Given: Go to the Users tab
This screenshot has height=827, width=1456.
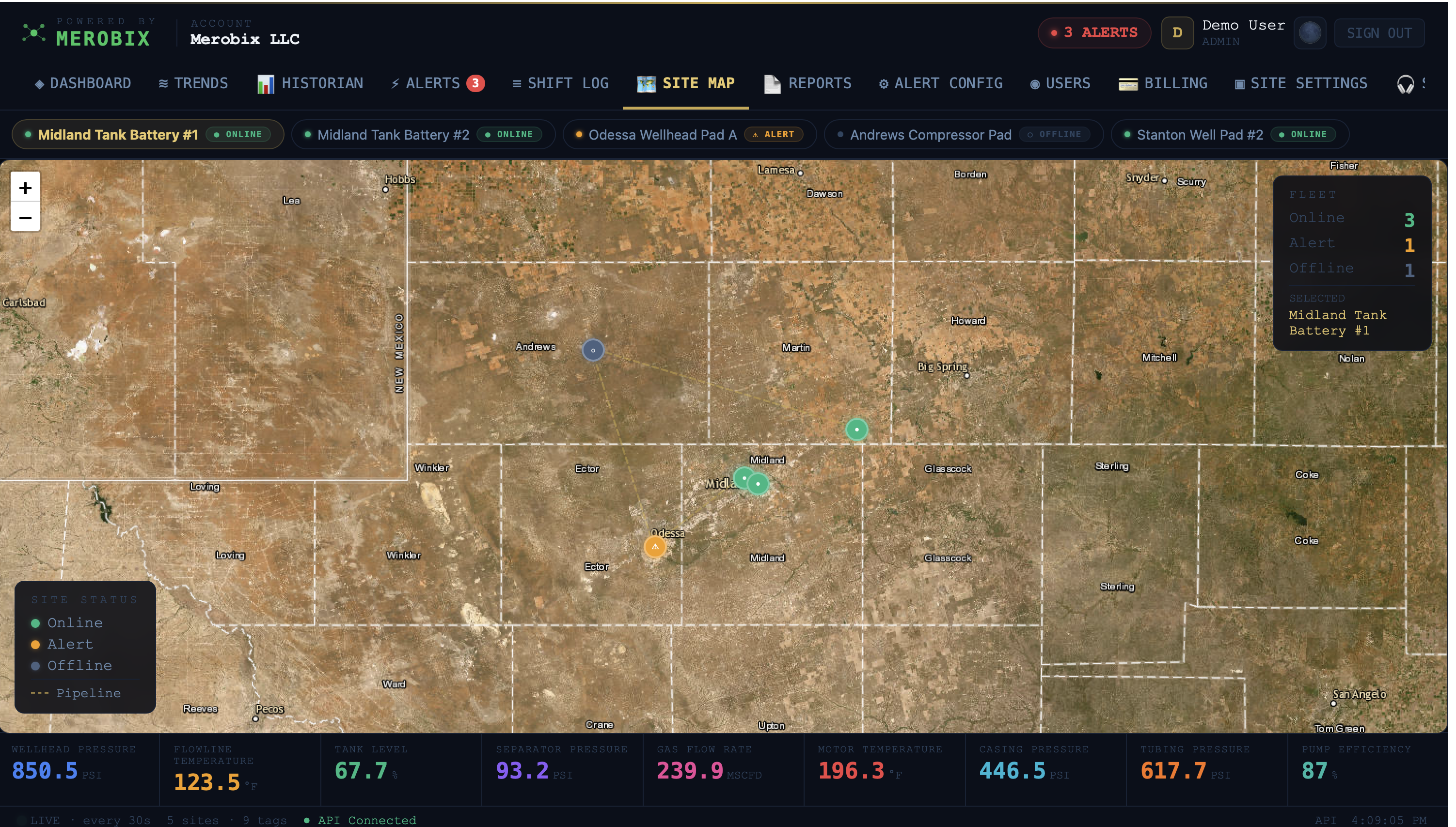Looking at the screenshot, I should (x=1060, y=83).
